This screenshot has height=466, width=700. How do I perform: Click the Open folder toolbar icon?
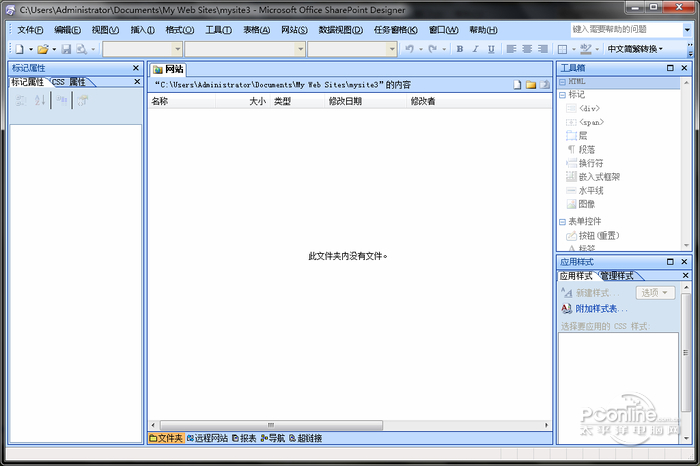[x=43, y=49]
